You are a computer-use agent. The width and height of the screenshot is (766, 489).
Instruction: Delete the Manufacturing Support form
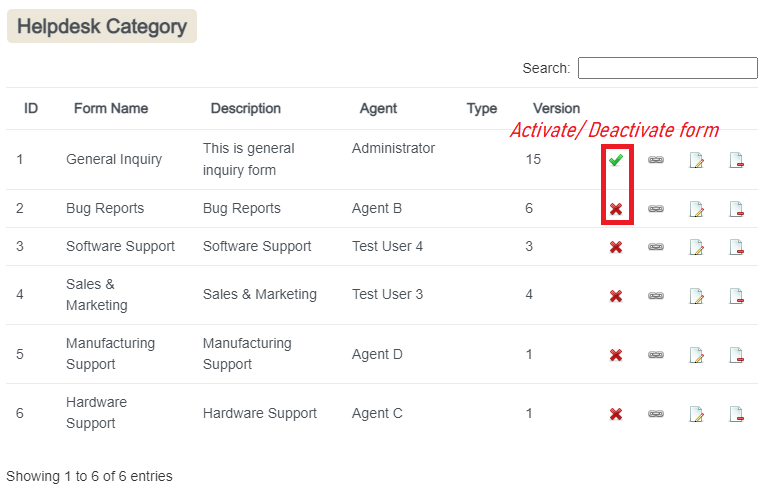(737, 355)
